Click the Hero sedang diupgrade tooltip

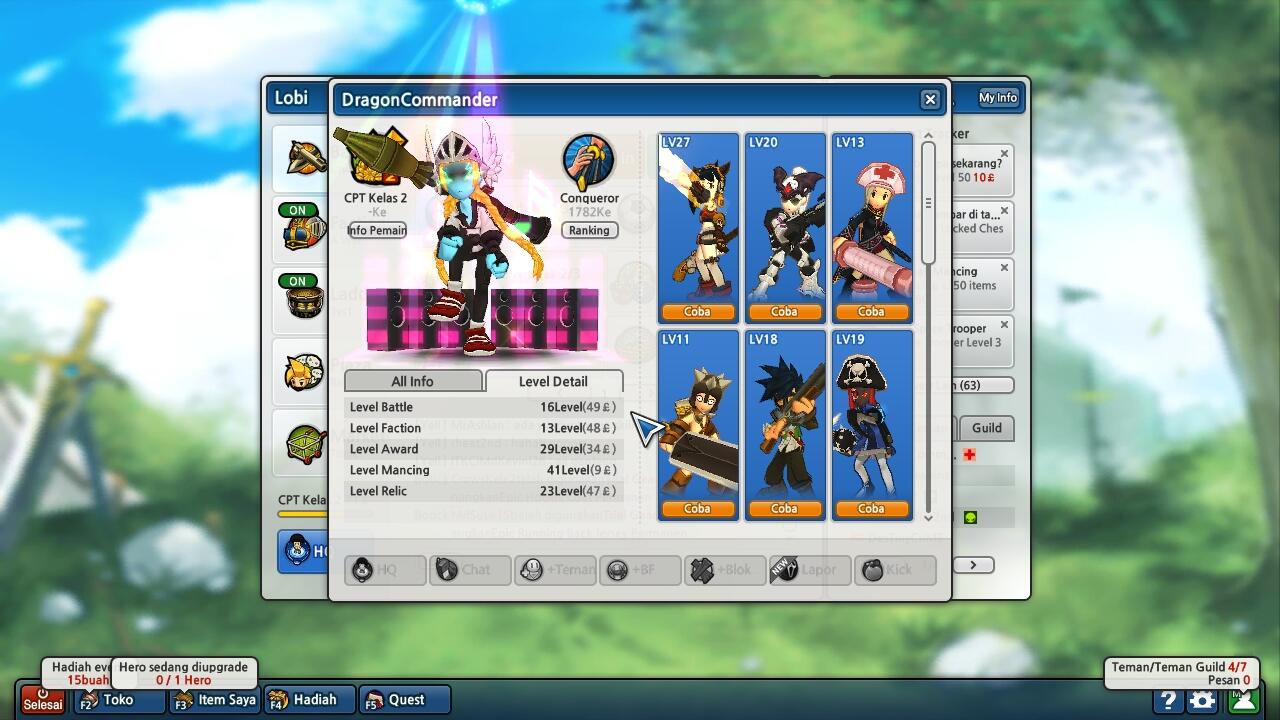[184, 673]
